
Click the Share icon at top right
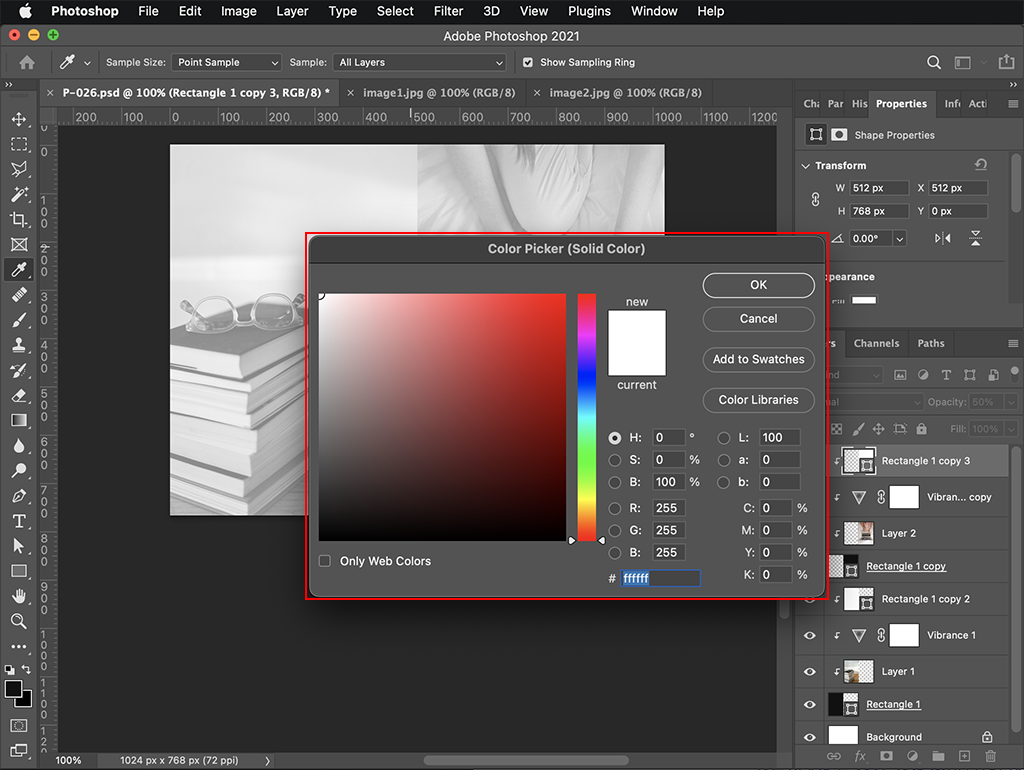click(x=1006, y=61)
